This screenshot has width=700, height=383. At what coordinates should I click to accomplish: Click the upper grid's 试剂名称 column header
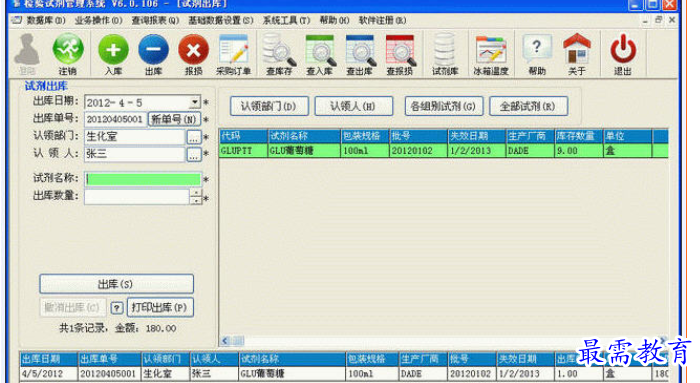[x=304, y=136]
